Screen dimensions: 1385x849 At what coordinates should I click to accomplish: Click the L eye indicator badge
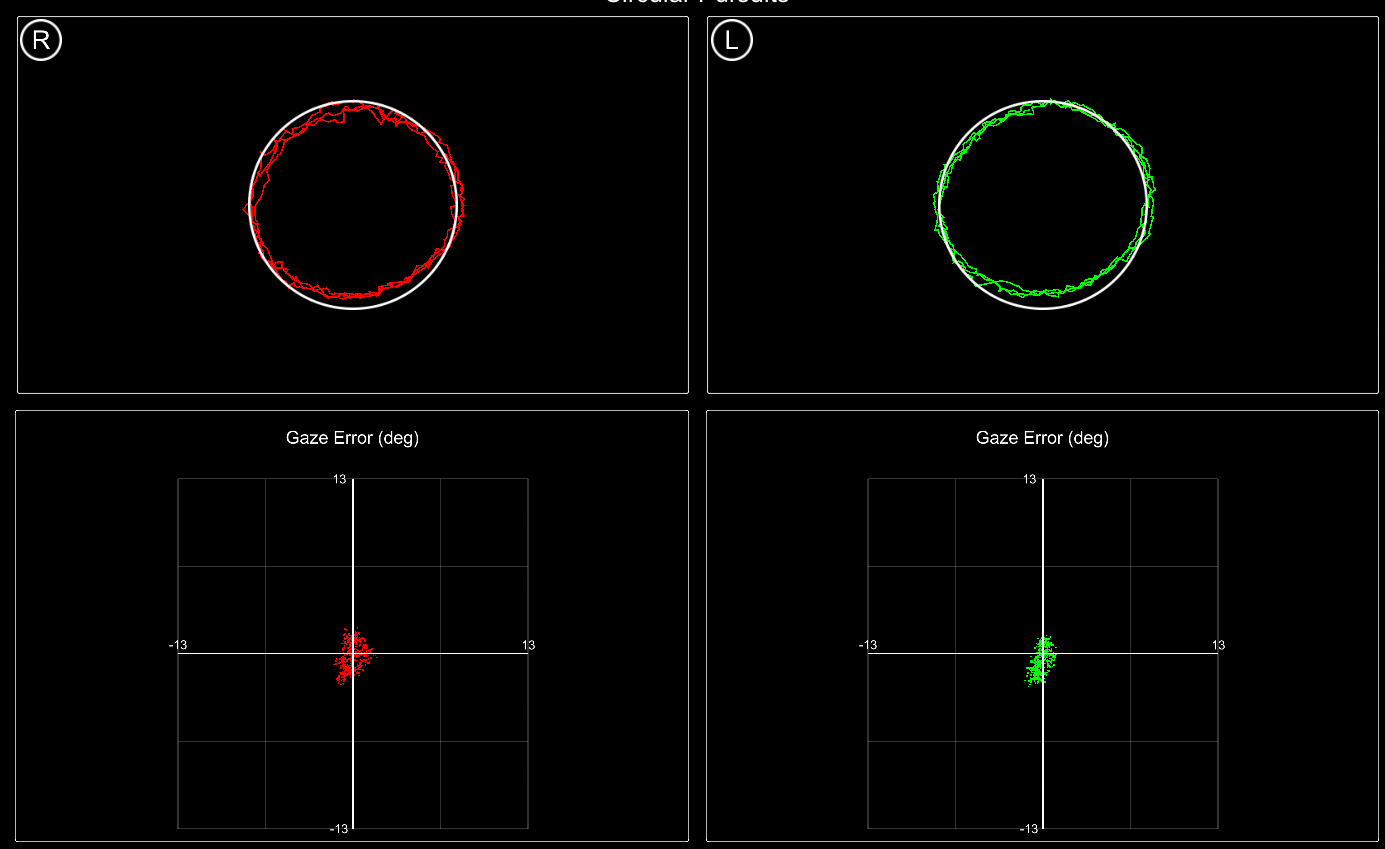pyautogui.click(x=731, y=40)
